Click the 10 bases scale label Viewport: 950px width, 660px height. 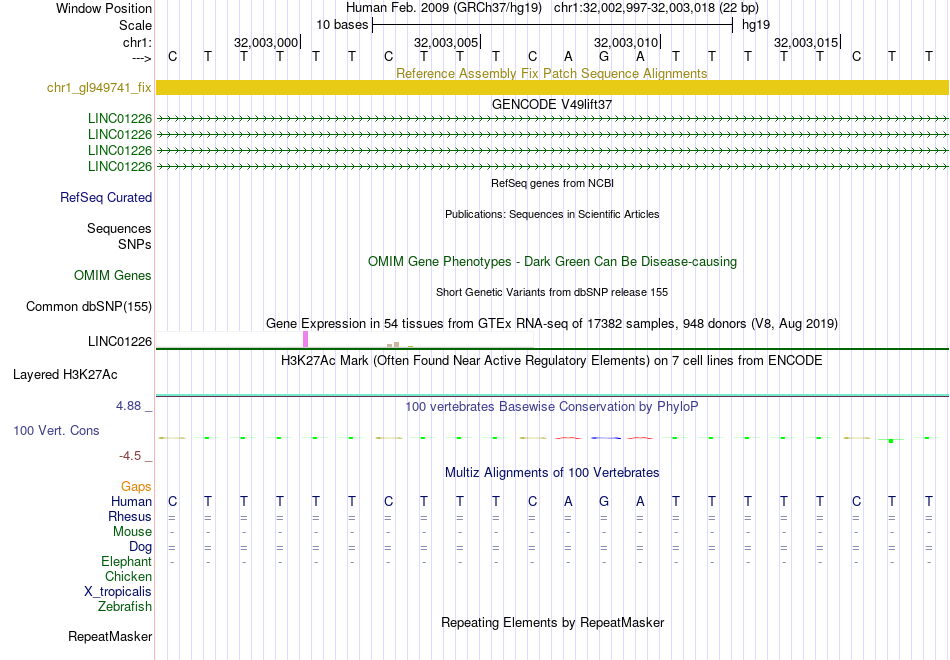(342, 25)
